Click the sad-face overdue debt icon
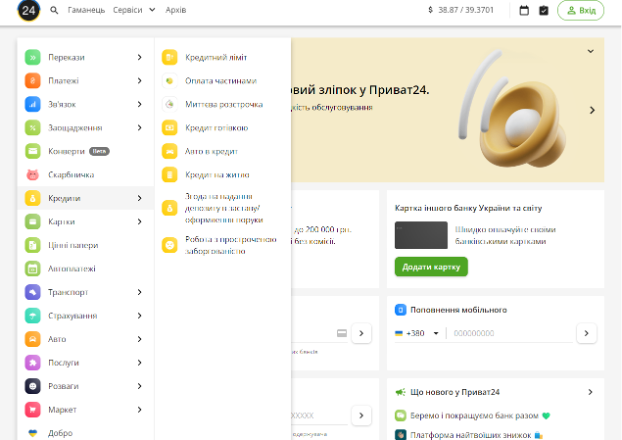This screenshot has height=440, width=622. click(x=169, y=245)
